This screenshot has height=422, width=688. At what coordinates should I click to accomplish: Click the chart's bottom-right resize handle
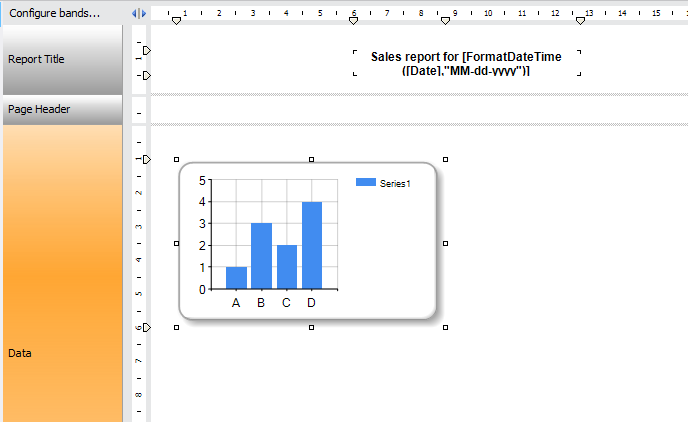(x=445, y=327)
